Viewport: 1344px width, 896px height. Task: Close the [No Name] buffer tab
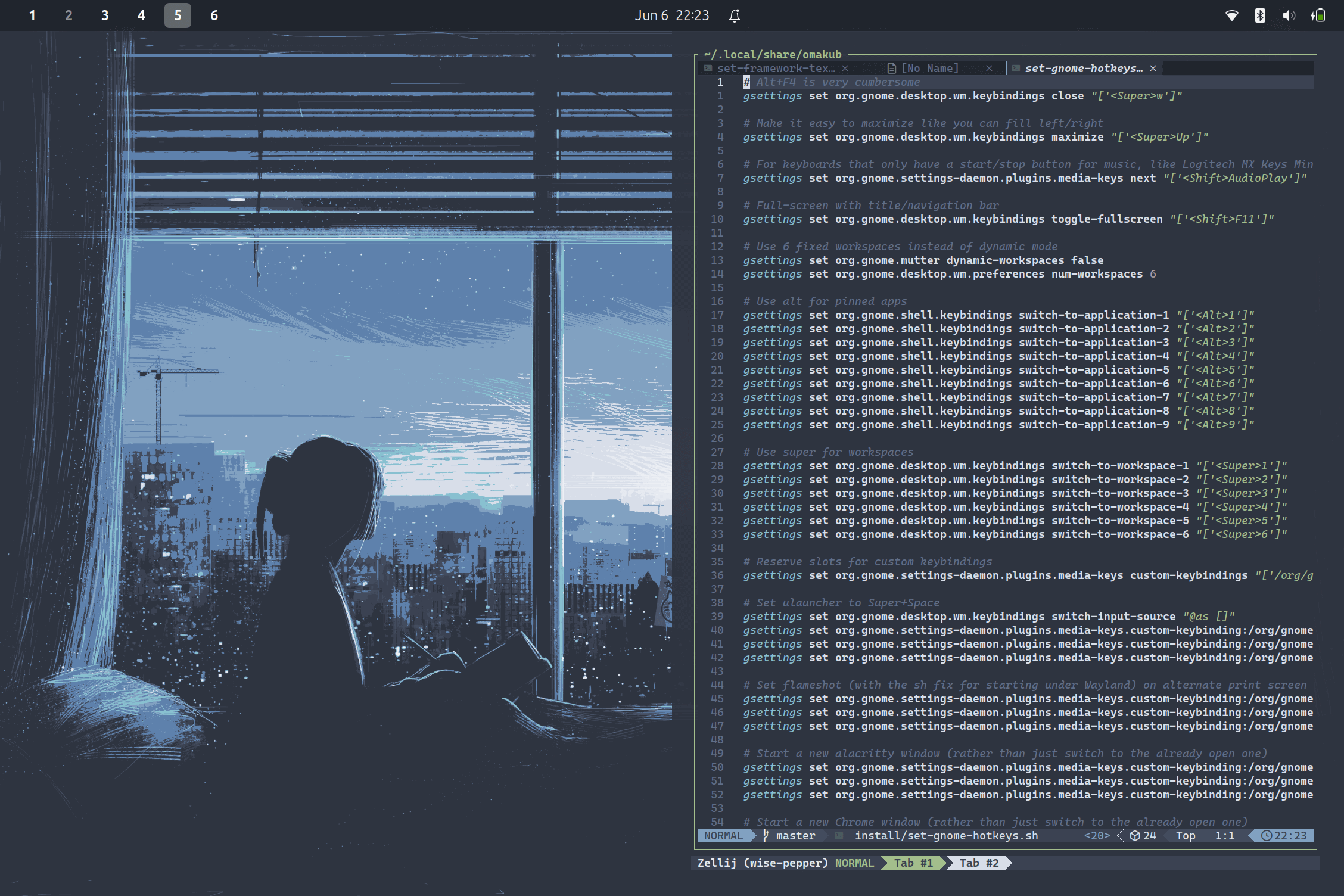[989, 69]
